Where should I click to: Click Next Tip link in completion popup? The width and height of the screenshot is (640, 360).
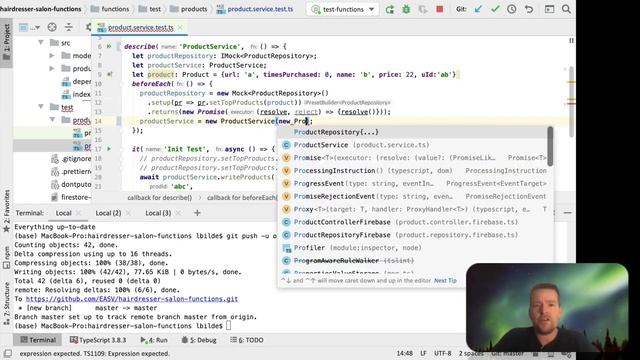445,280
